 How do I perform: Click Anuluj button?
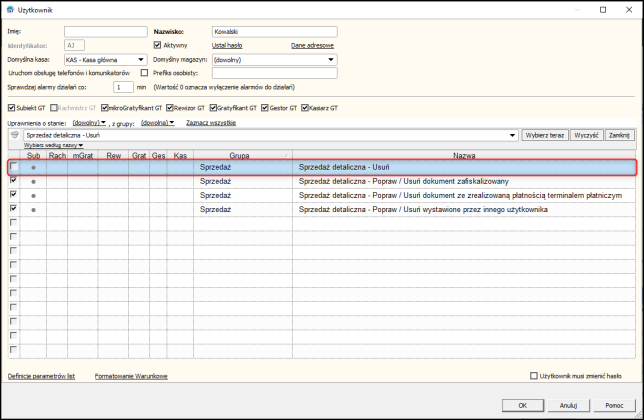pos(568,405)
